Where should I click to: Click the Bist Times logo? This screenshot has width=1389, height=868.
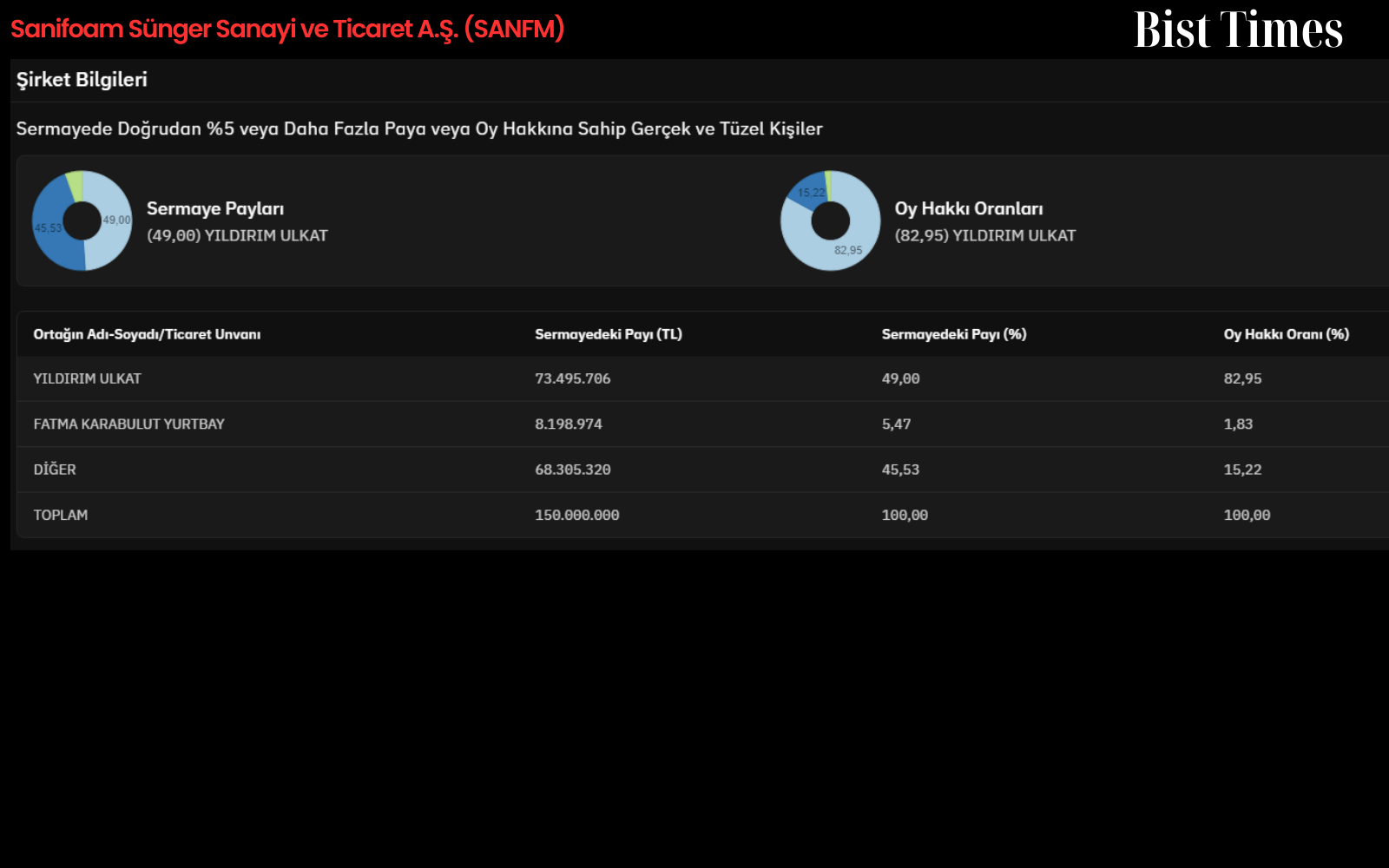pos(1239,29)
